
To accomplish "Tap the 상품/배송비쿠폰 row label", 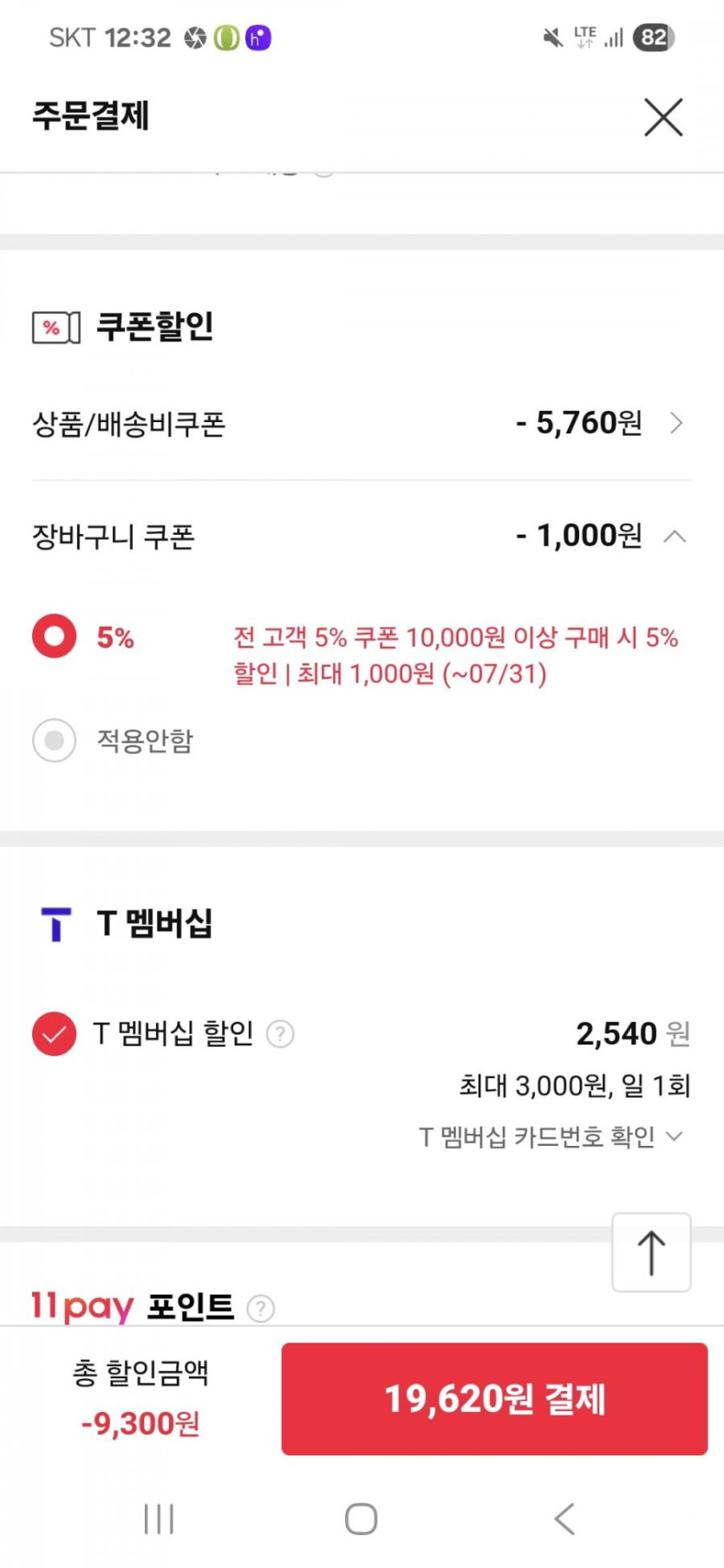I will point(129,424).
